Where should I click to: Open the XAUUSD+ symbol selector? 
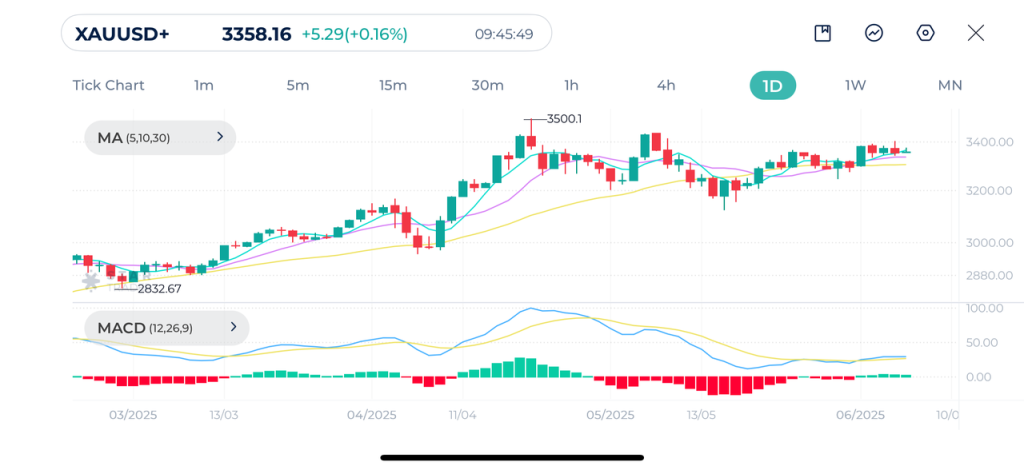point(123,34)
